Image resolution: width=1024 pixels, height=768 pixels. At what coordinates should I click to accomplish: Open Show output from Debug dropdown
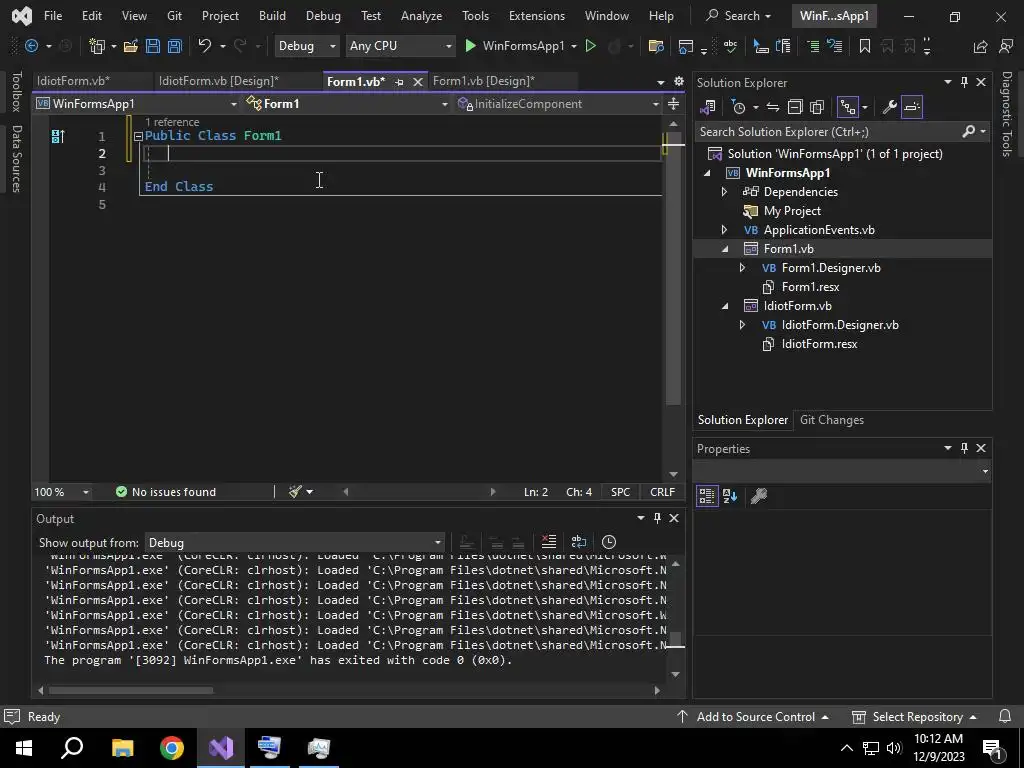tap(295, 543)
